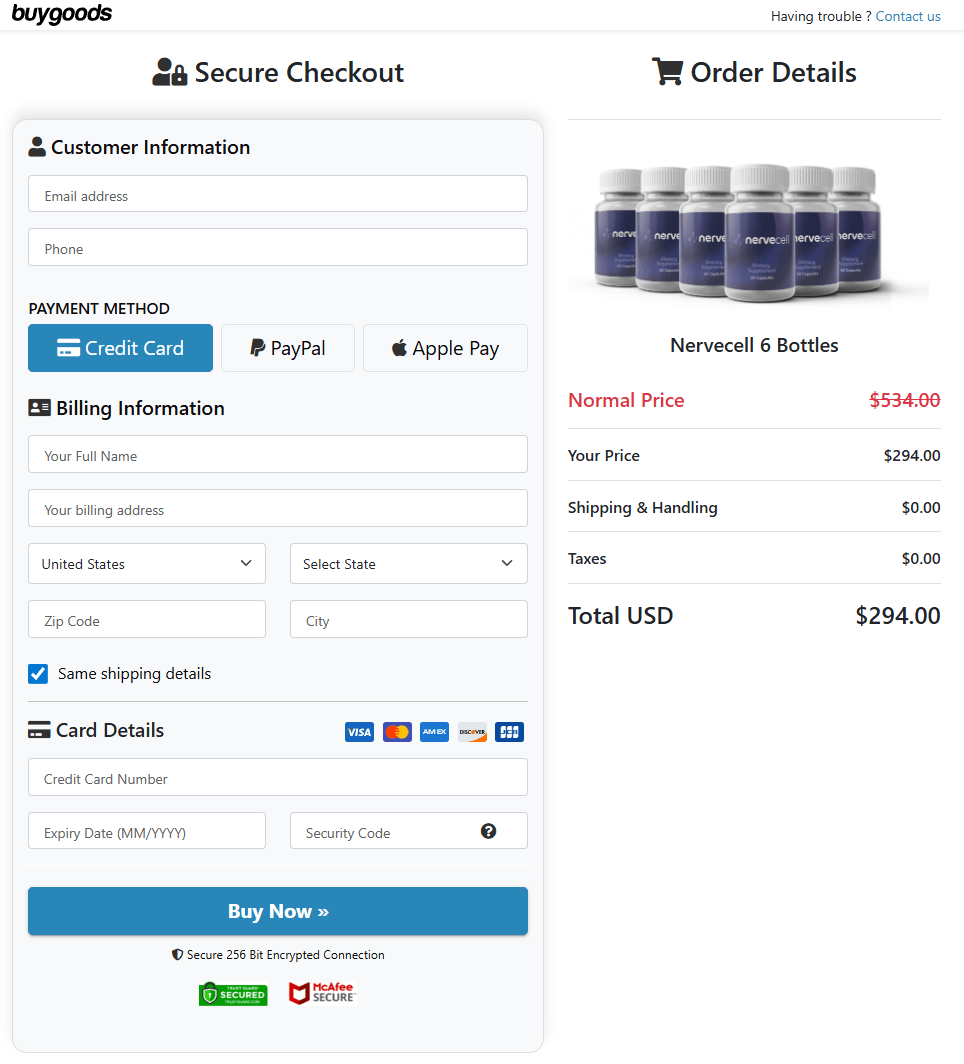Viewport: 964px width, 1064px height.
Task: Click the Buy Now button
Action: pyautogui.click(x=277, y=911)
